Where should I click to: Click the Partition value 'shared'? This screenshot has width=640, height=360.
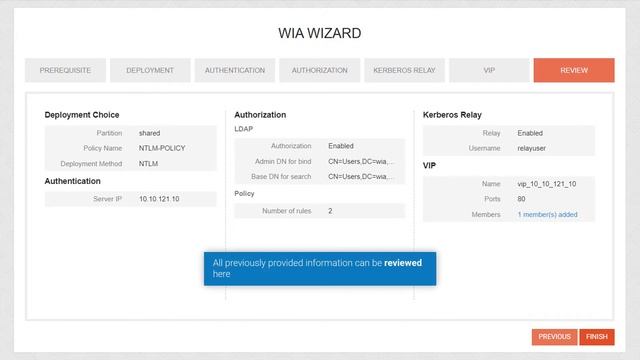point(149,133)
